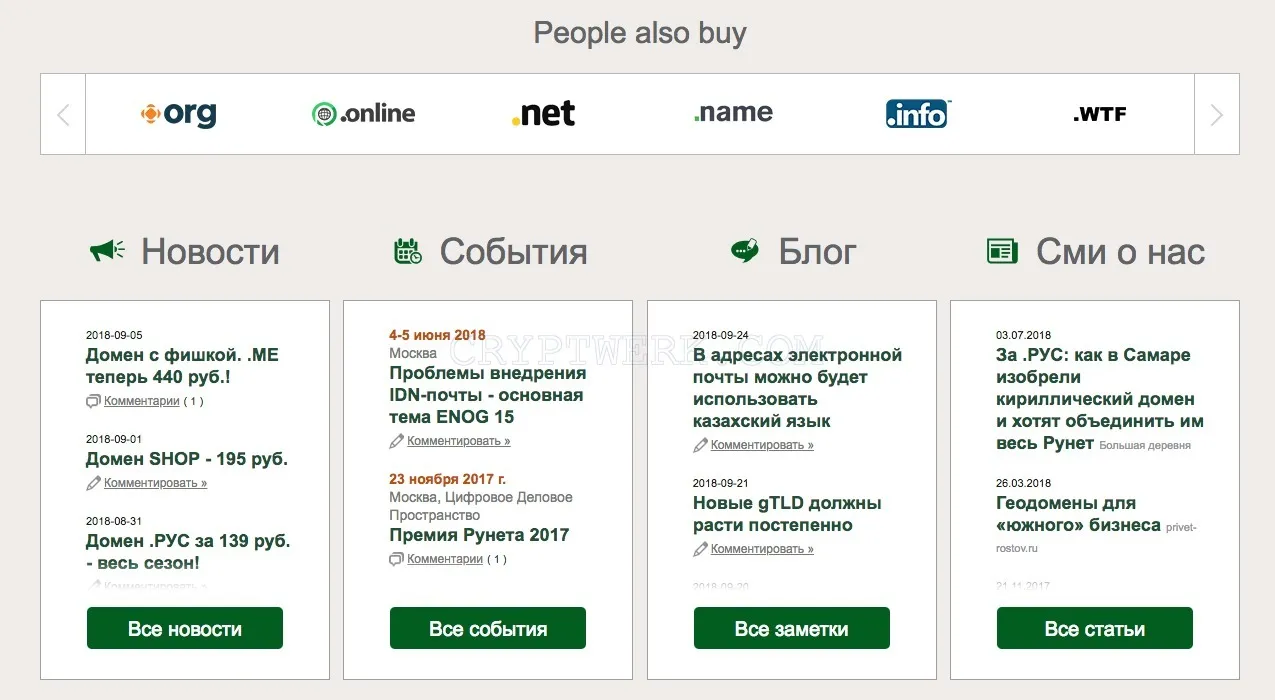Select the .online domain logo

pyautogui.click(x=363, y=114)
